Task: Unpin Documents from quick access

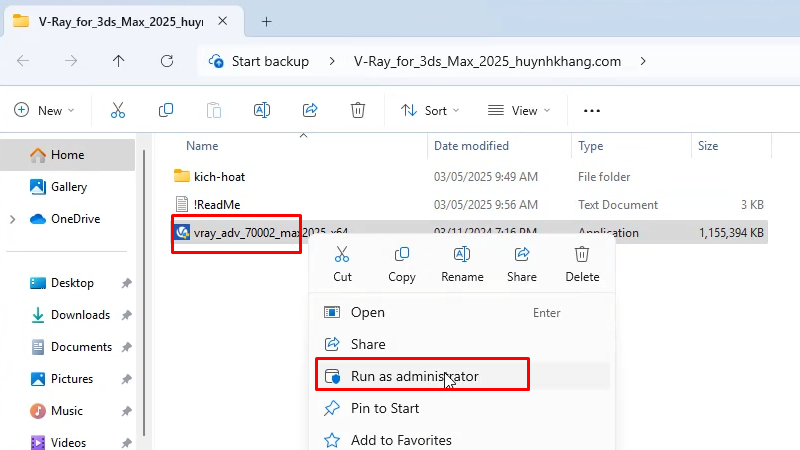Action: point(127,347)
